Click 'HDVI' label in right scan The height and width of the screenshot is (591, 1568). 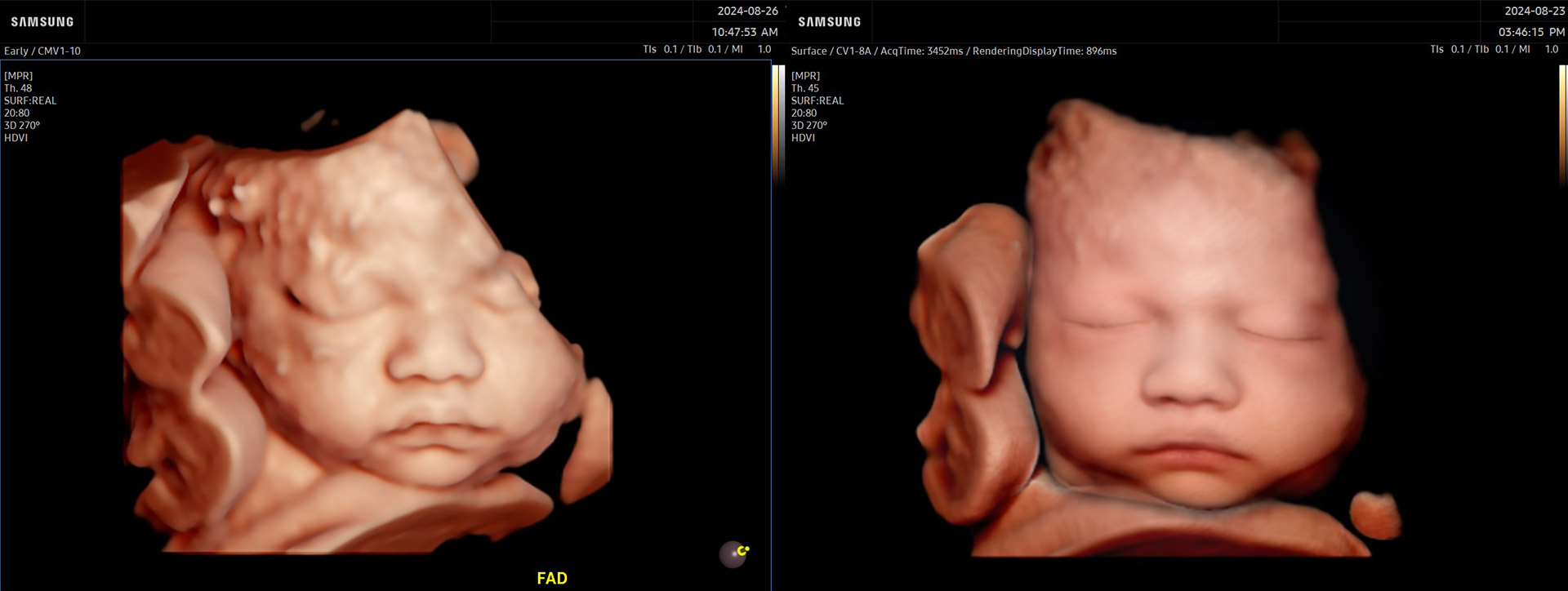(803, 138)
